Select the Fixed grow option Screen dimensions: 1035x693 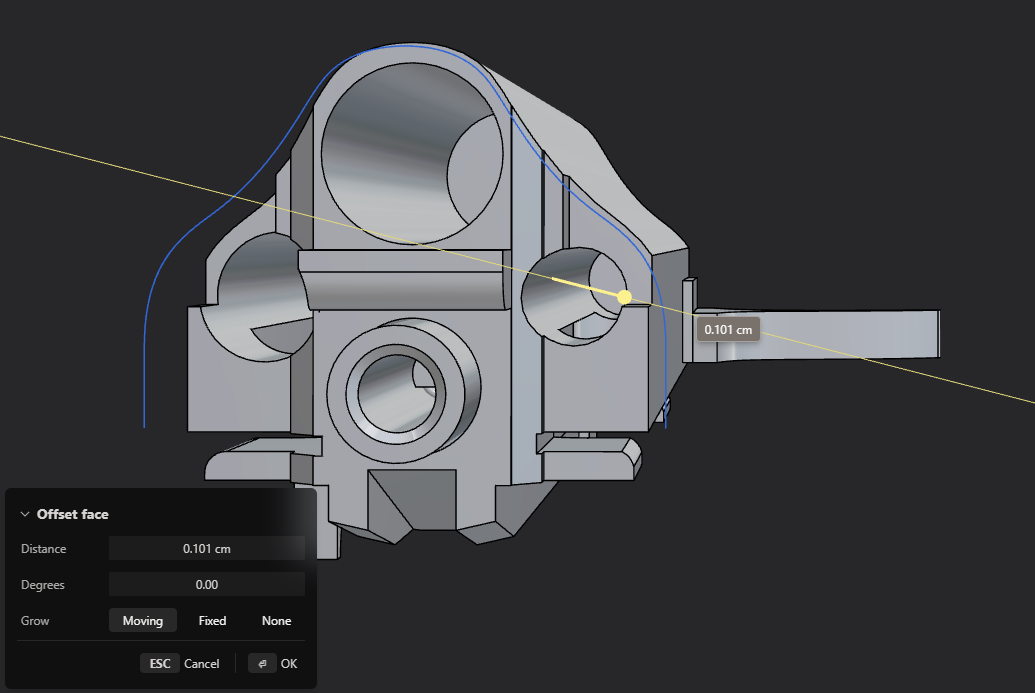point(212,620)
